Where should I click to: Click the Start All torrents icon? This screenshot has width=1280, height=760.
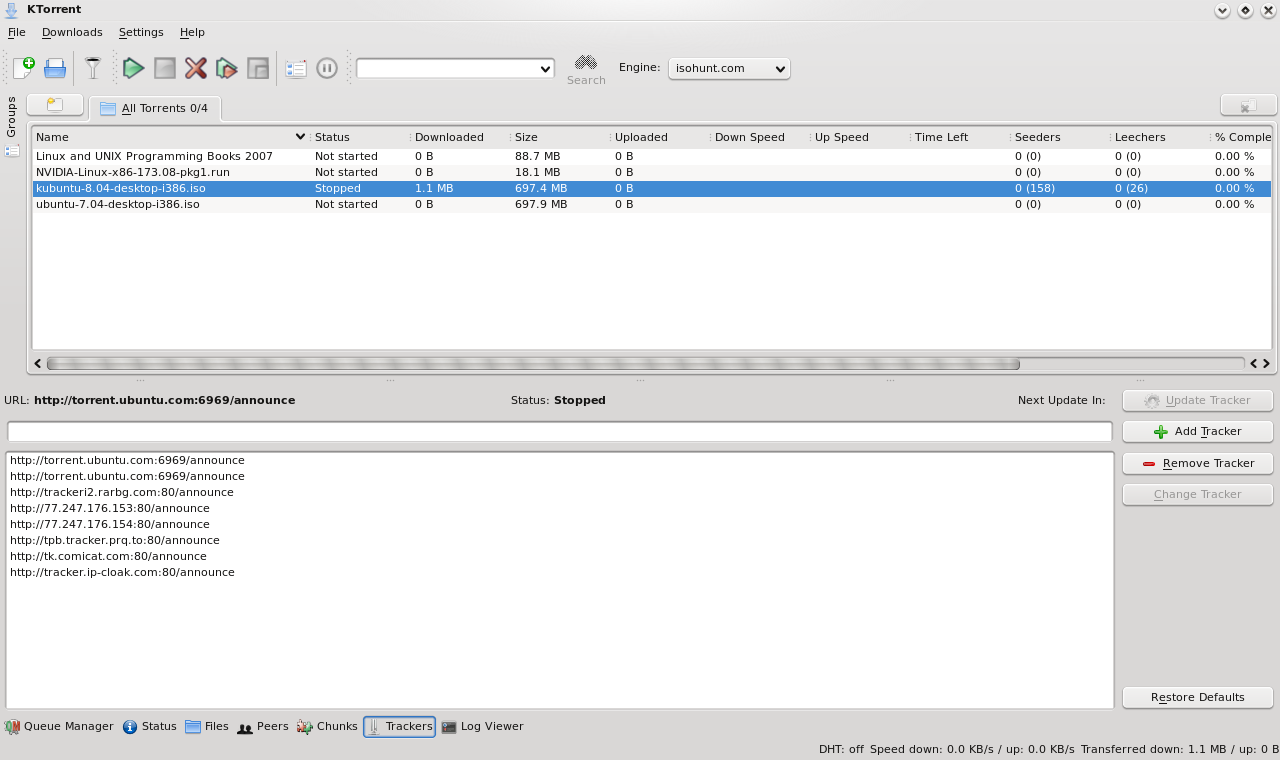pos(227,68)
